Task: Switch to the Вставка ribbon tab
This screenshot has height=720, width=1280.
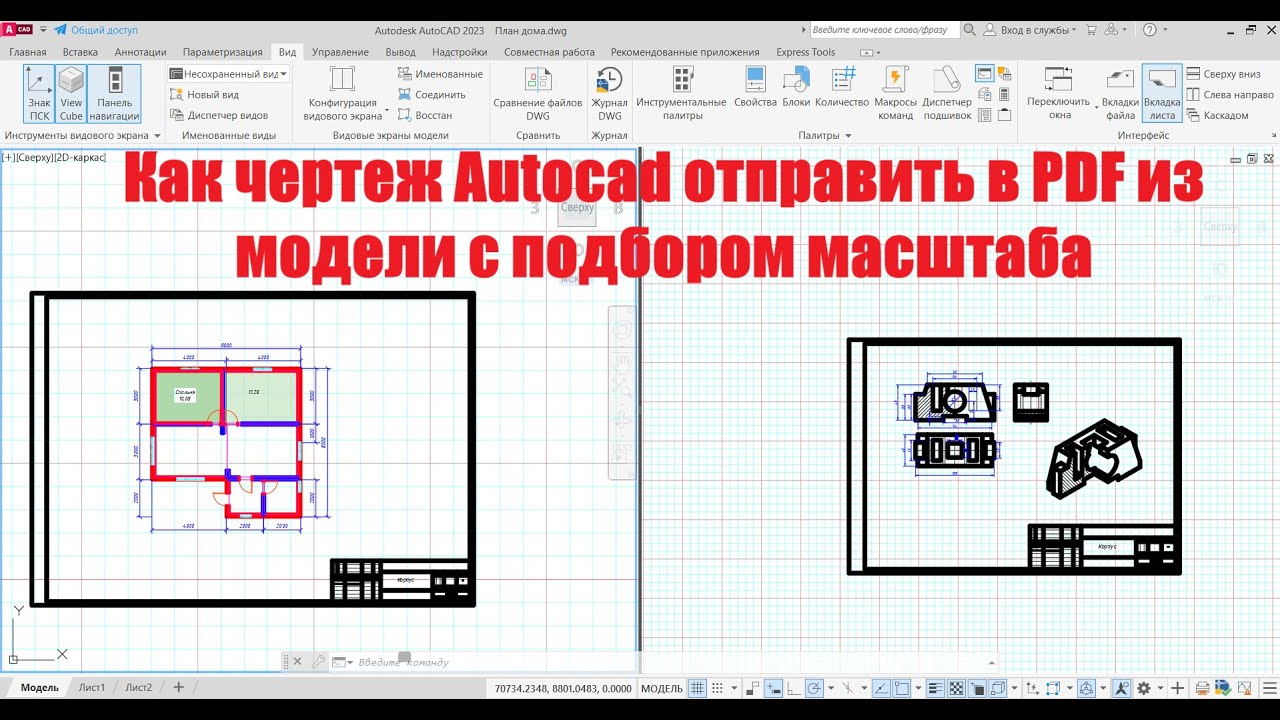Action: click(x=80, y=52)
